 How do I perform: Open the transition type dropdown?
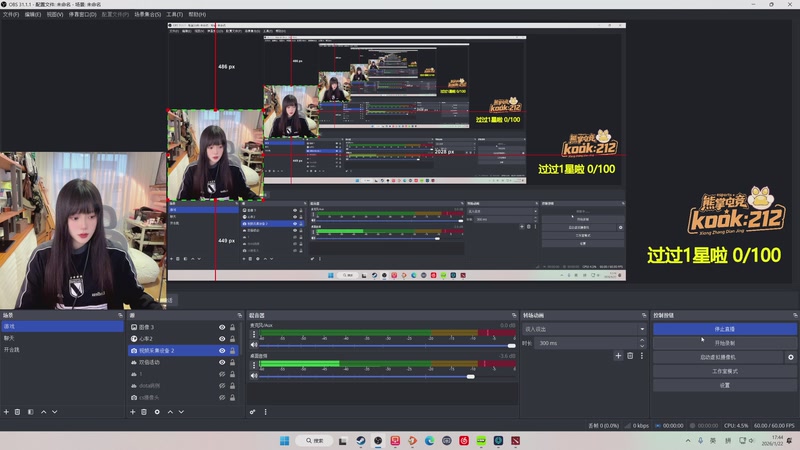pos(584,329)
